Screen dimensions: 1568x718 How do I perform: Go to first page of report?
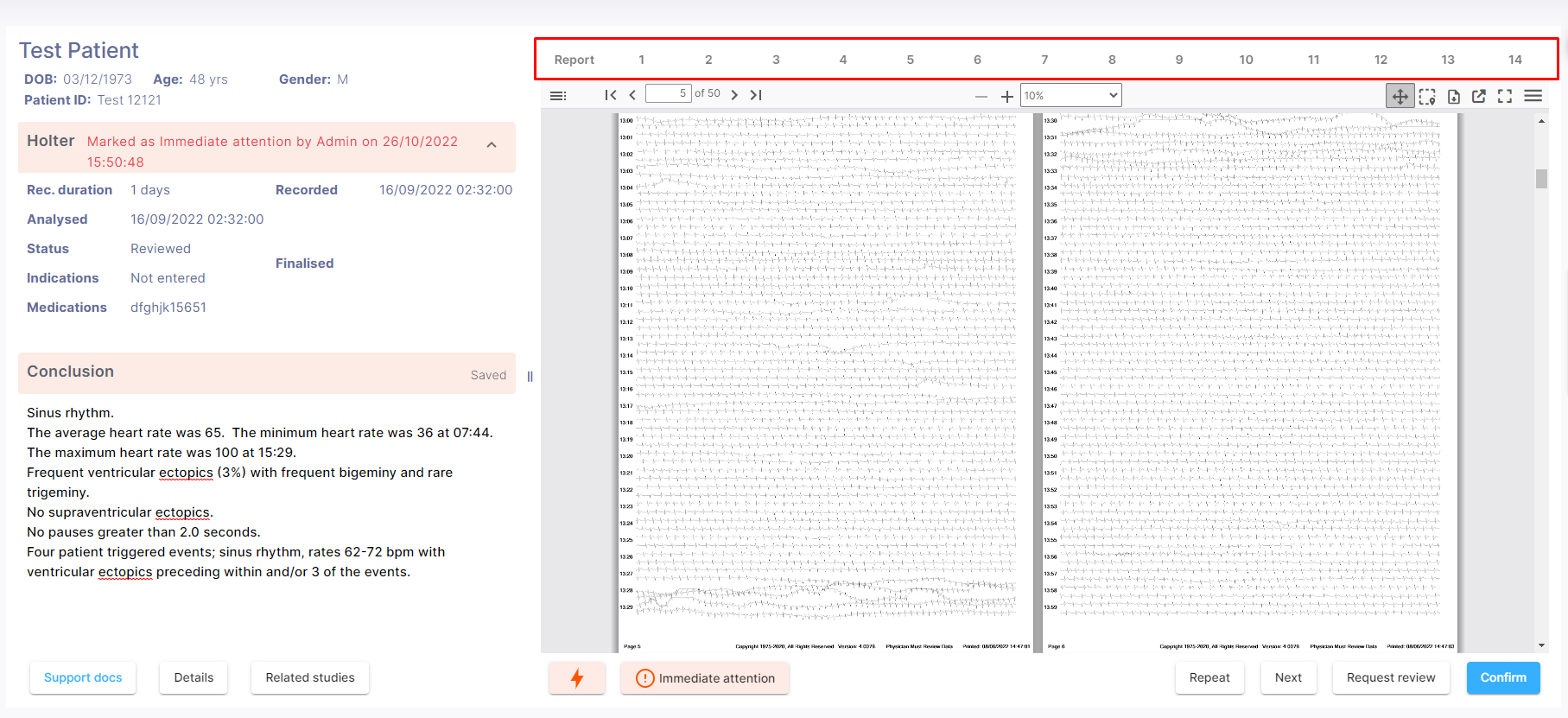[x=611, y=95]
